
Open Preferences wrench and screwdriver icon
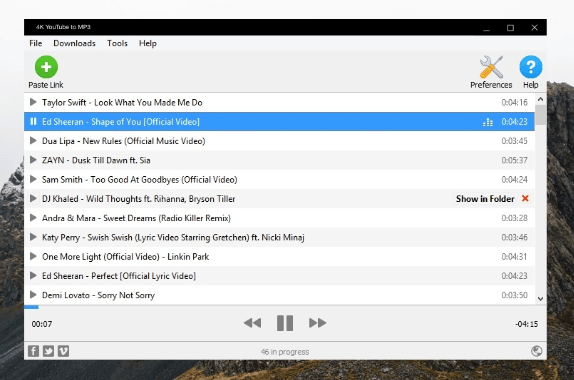tap(491, 67)
